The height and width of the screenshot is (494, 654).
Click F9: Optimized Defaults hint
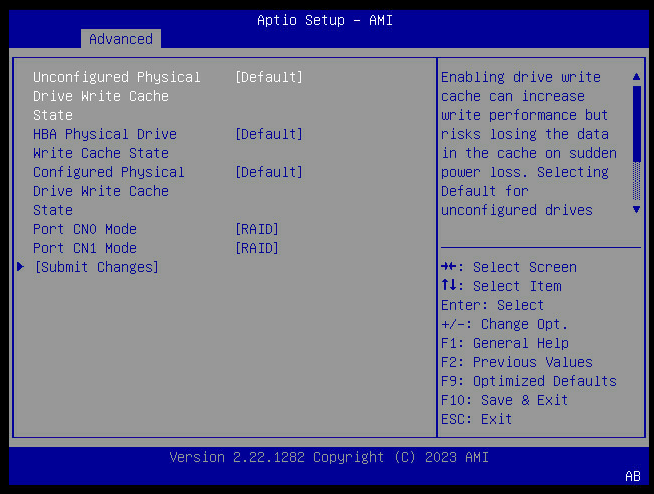coord(528,381)
